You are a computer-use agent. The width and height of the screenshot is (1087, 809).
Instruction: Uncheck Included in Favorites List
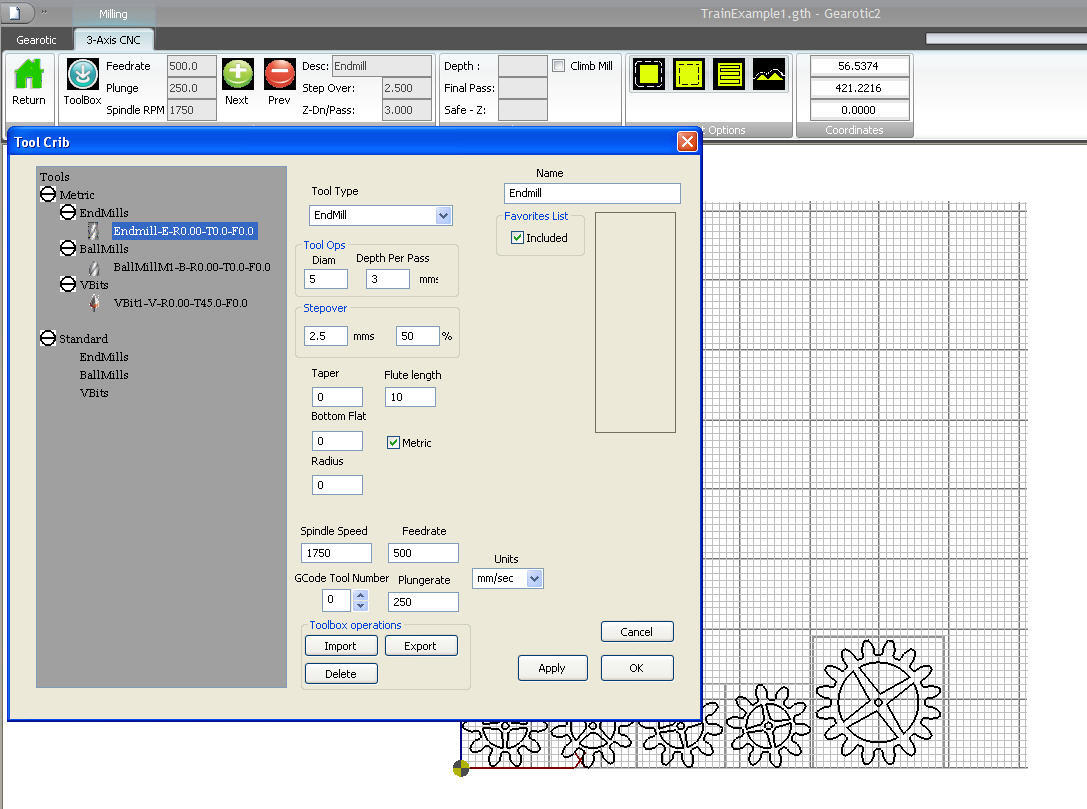pyautogui.click(x=517, y=238)
